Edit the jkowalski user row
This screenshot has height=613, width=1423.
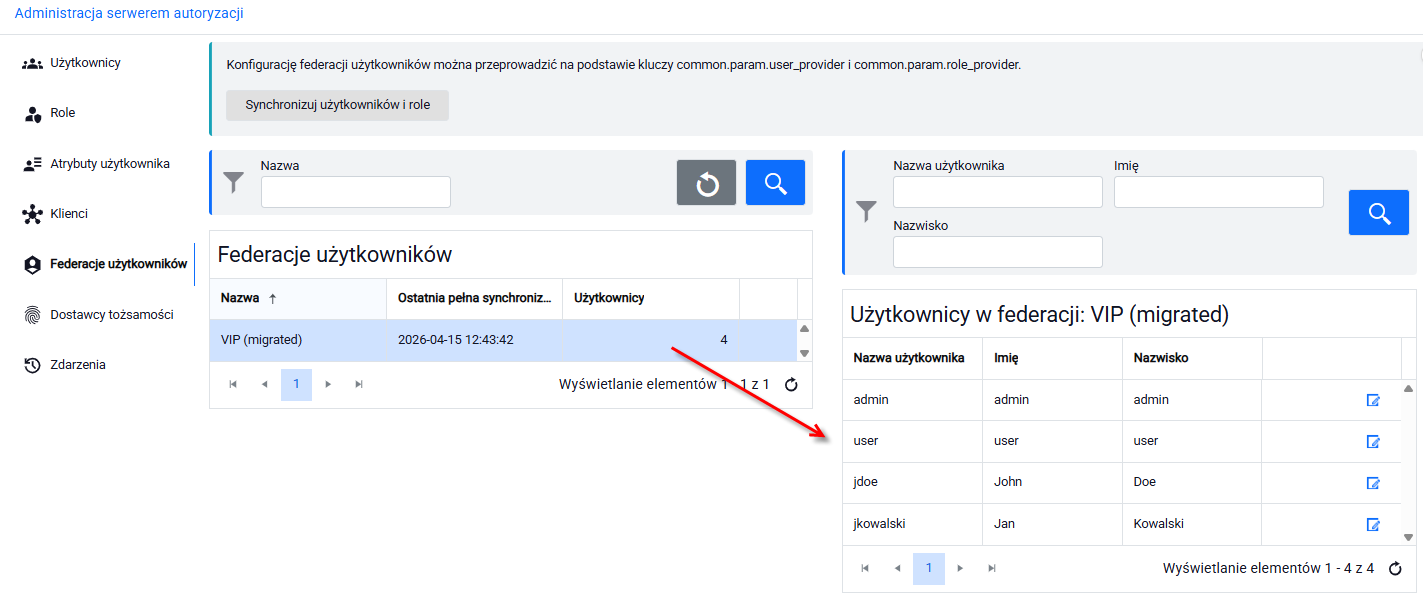tap(1373, 525)
